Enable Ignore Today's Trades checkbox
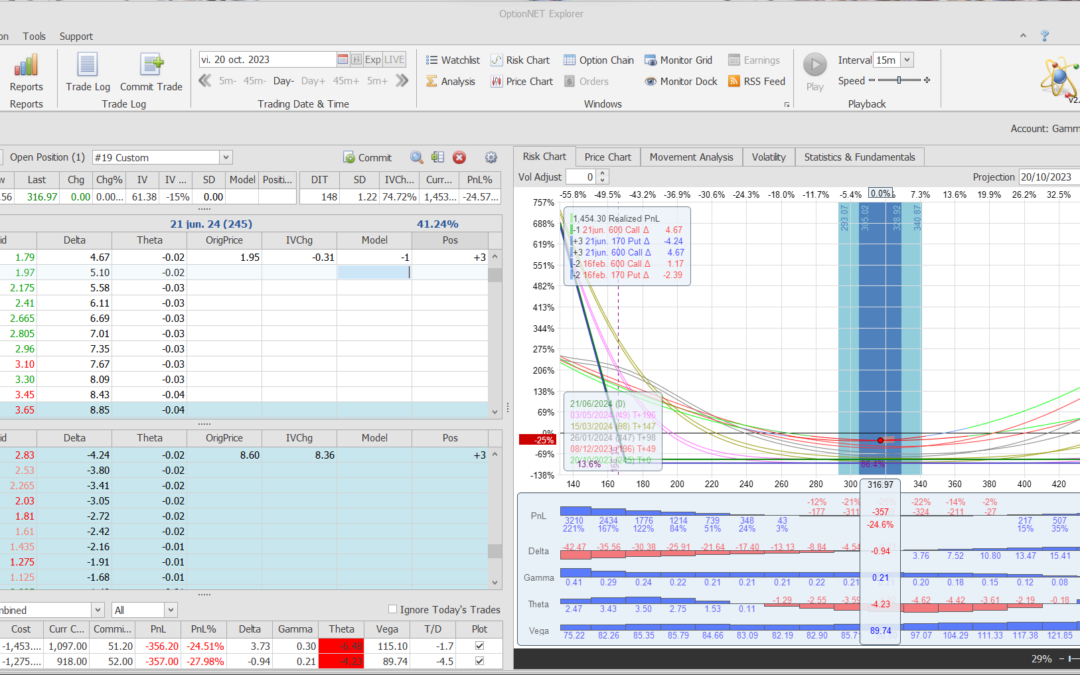This screenshot has width=1080, height=675. coord(392,610)
